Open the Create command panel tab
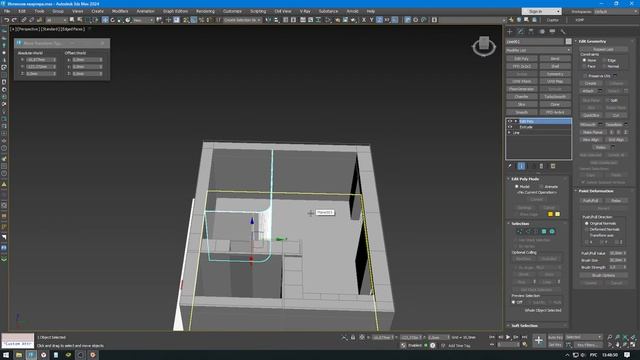 pyautogui.click(x=509, y=31)
